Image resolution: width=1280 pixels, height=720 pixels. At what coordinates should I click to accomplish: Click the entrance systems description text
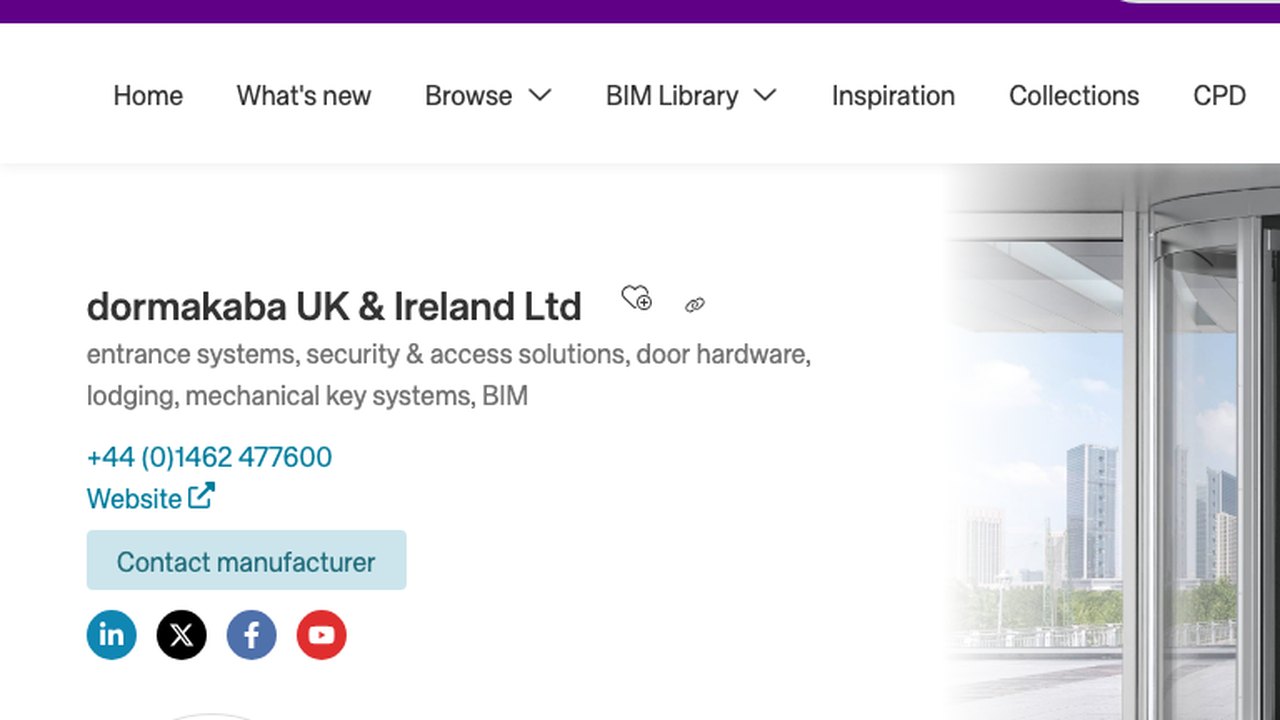tap(448, 375)
